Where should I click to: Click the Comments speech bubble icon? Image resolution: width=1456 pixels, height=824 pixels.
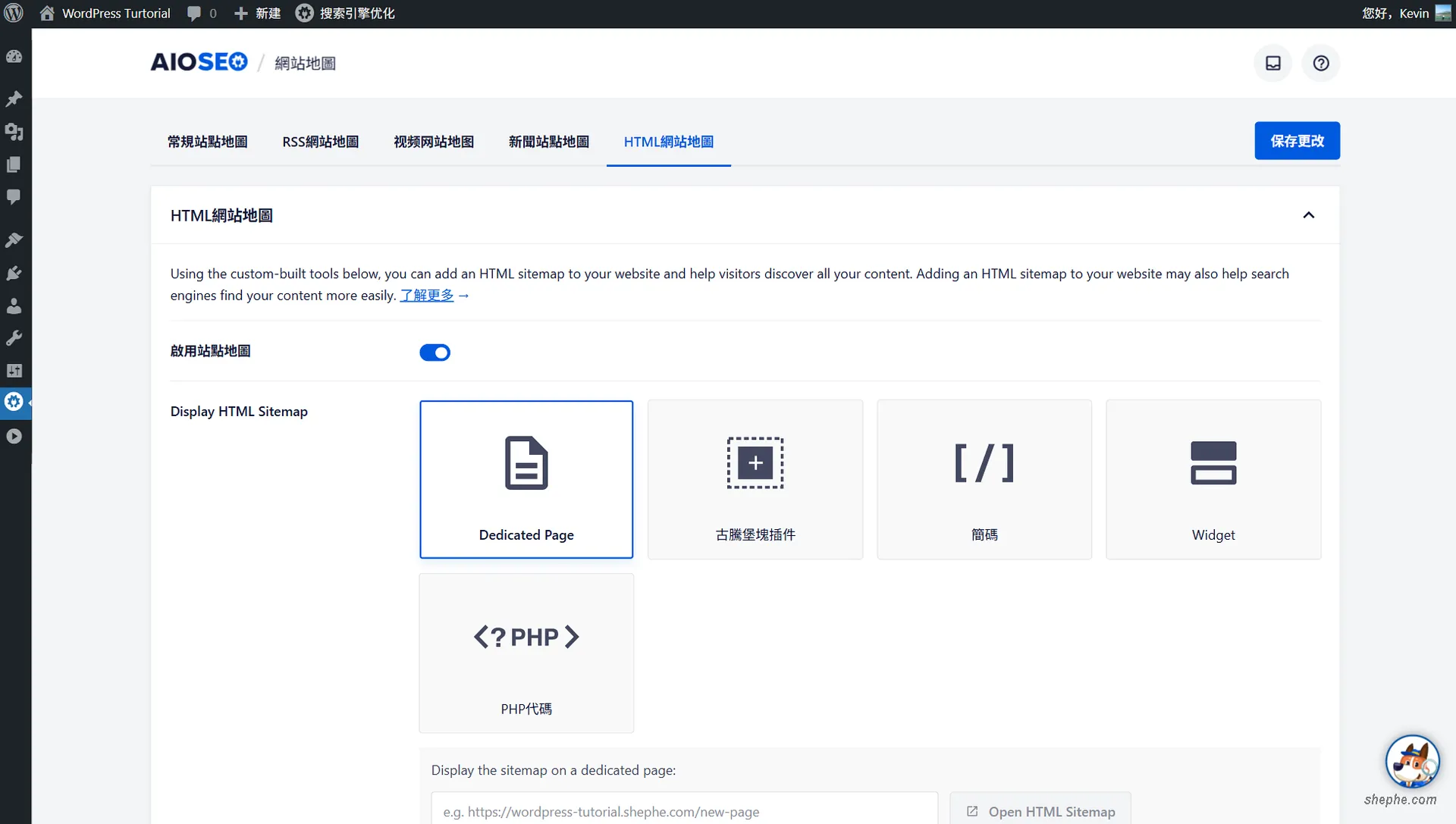click(14, 197)
